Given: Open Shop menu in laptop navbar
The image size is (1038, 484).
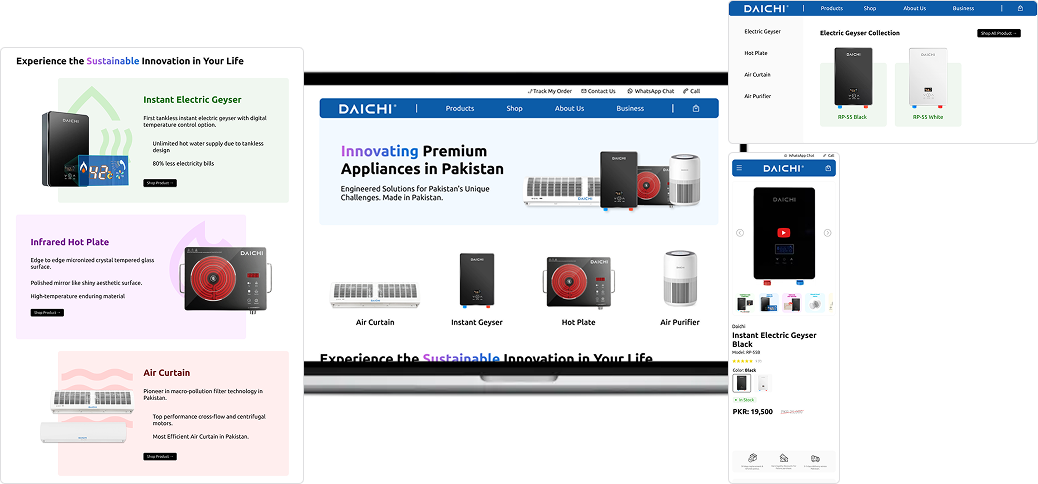Looking at the screenshot, I should (514, 109).
